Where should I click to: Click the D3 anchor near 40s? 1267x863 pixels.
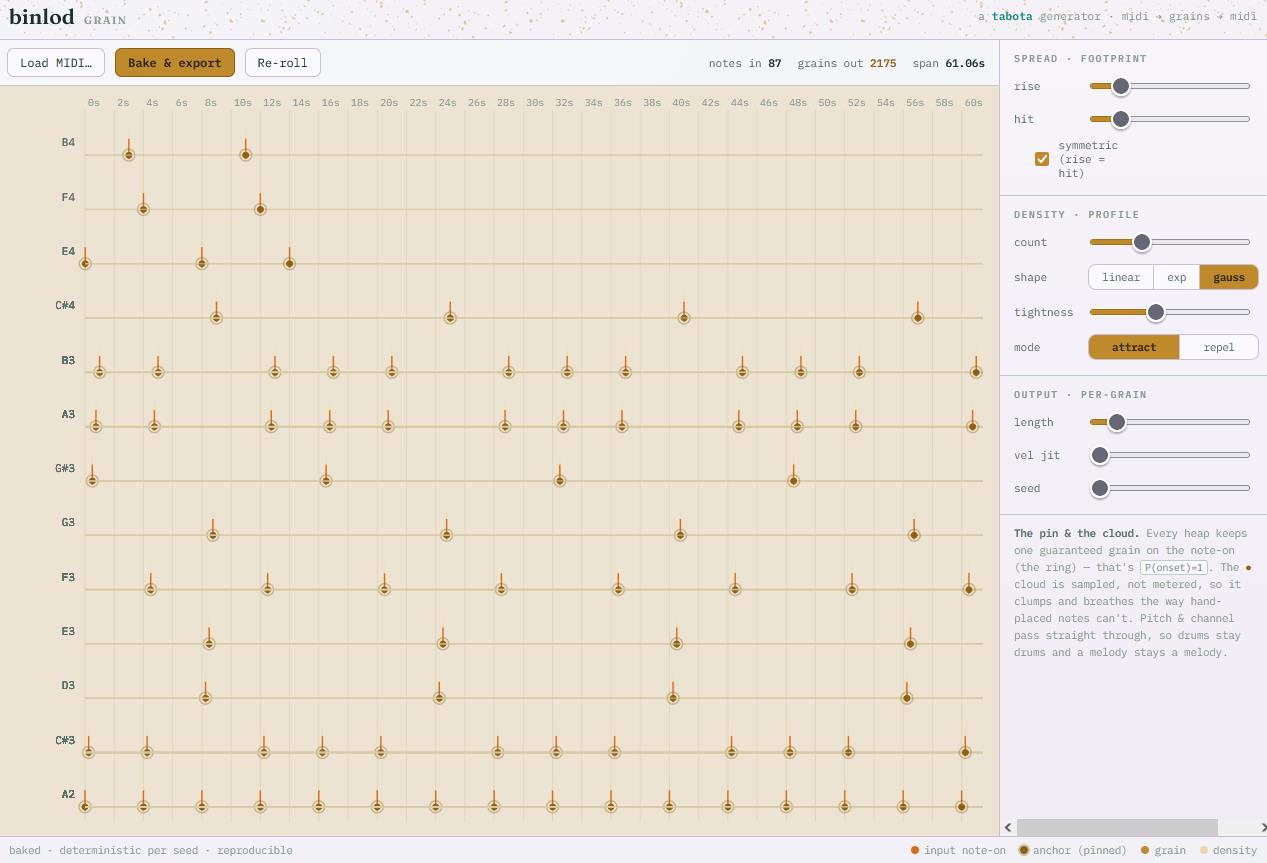[x=673, y=698]
